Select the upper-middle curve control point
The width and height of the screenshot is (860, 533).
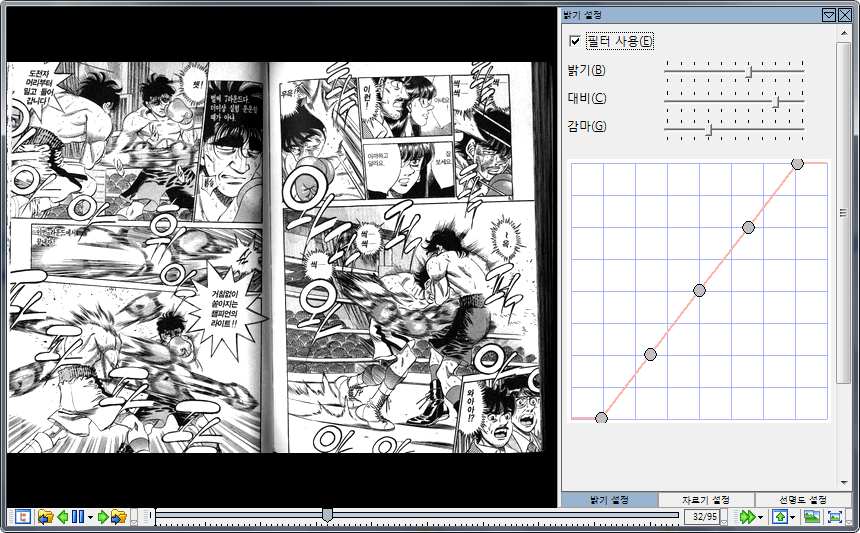point(748,228)
